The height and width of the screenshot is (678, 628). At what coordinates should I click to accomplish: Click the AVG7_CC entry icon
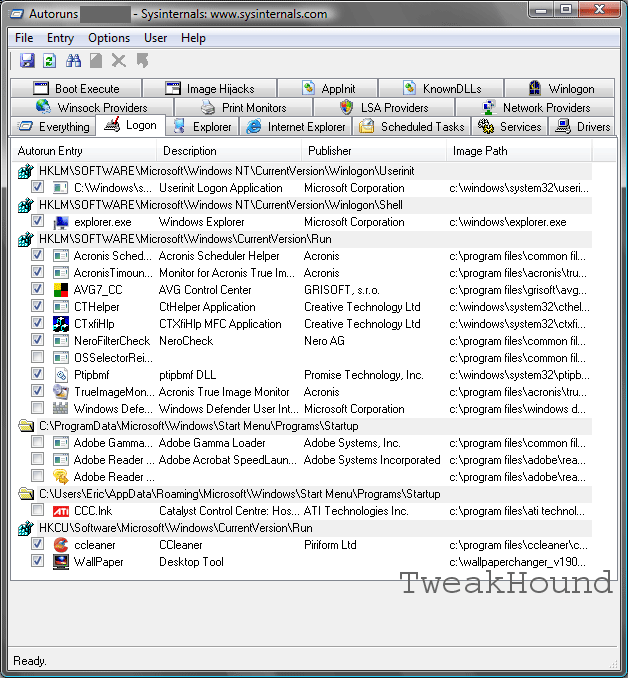61,290
